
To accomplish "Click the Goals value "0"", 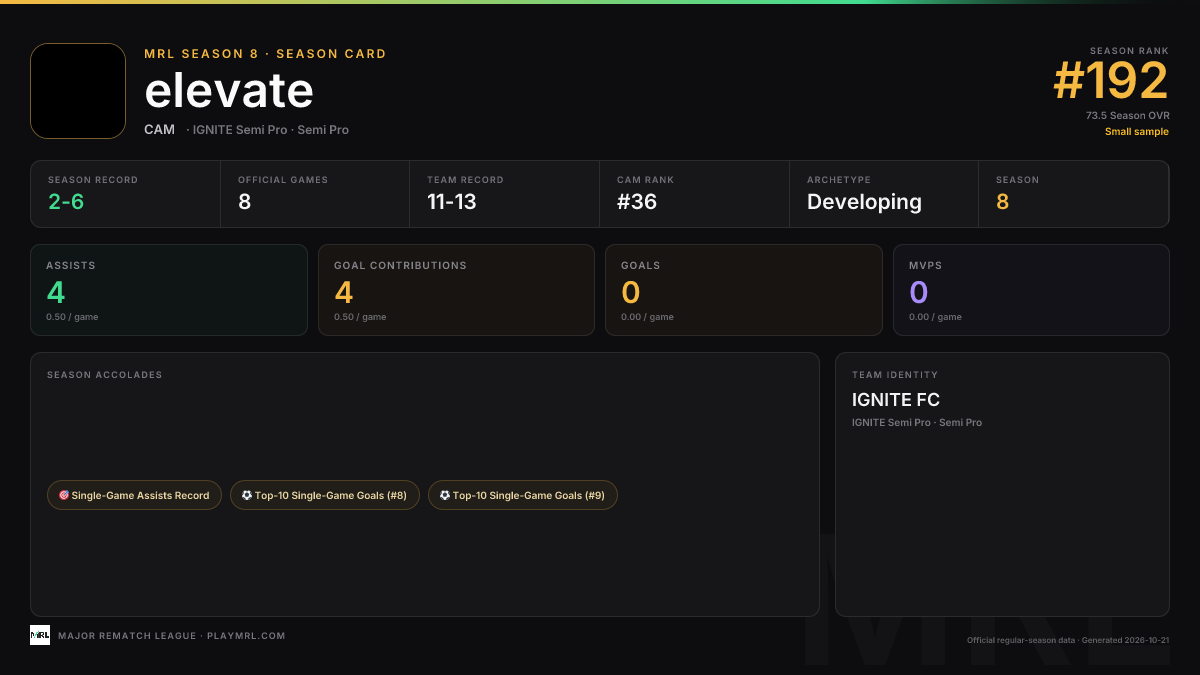I will click(630, 293).
